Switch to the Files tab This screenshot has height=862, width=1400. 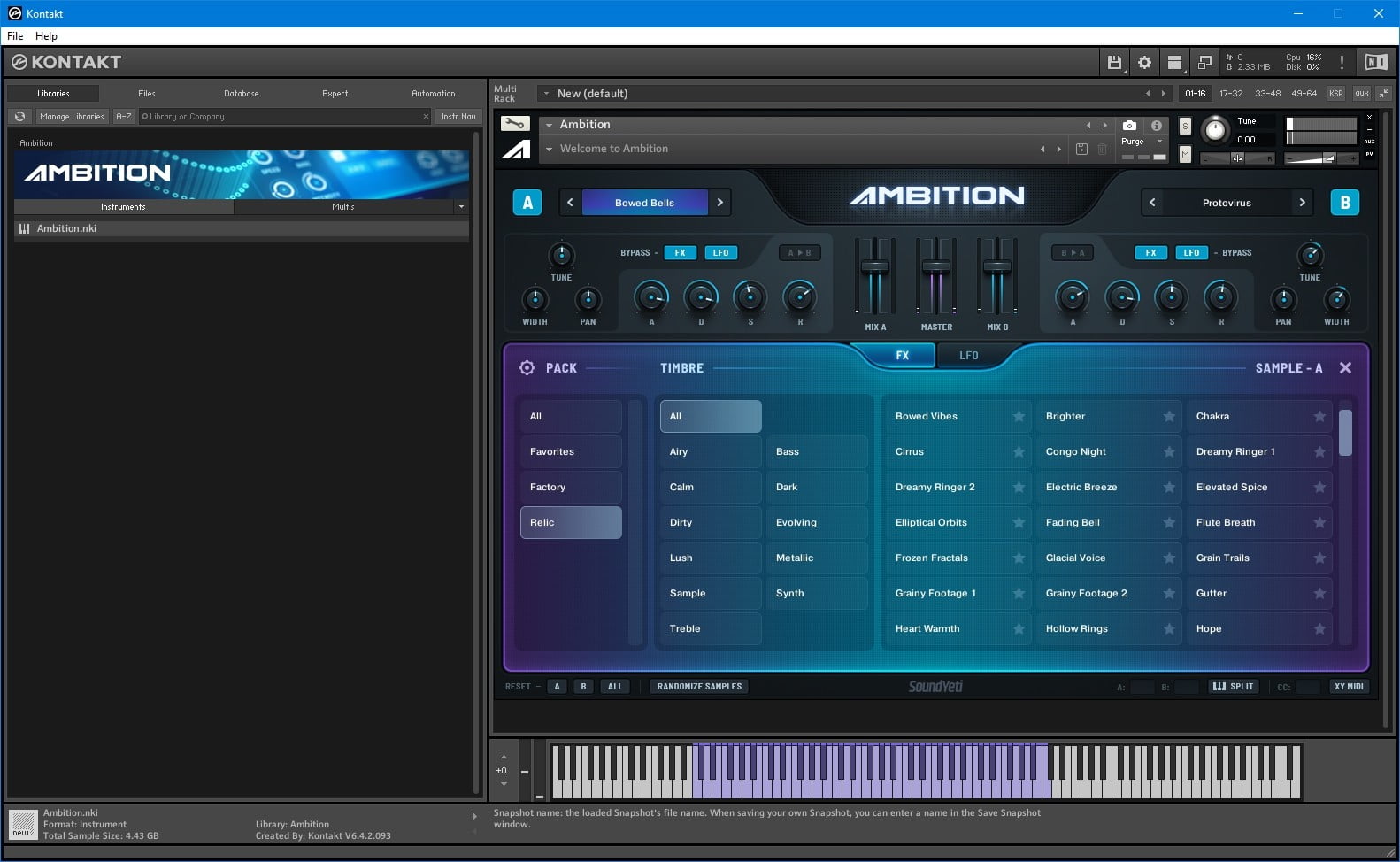(x=147, y=93)
